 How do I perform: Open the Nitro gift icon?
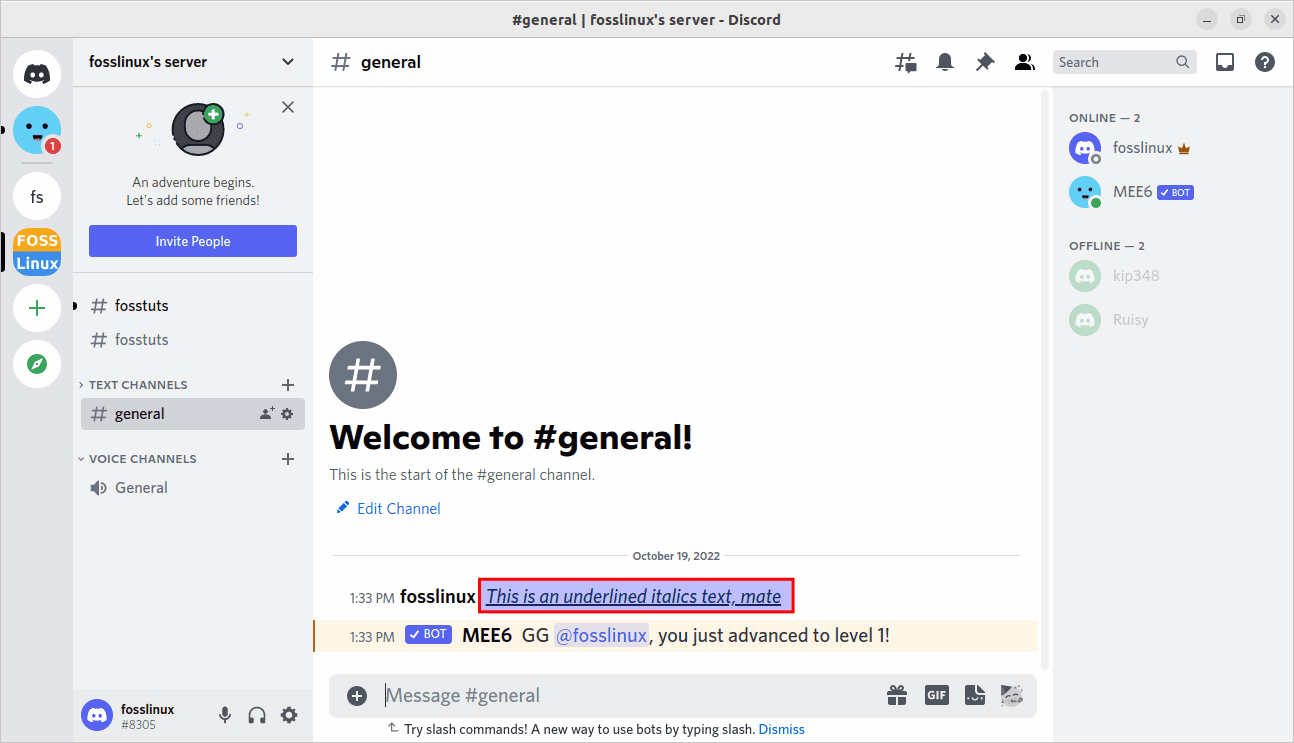(x=896, y=695)
